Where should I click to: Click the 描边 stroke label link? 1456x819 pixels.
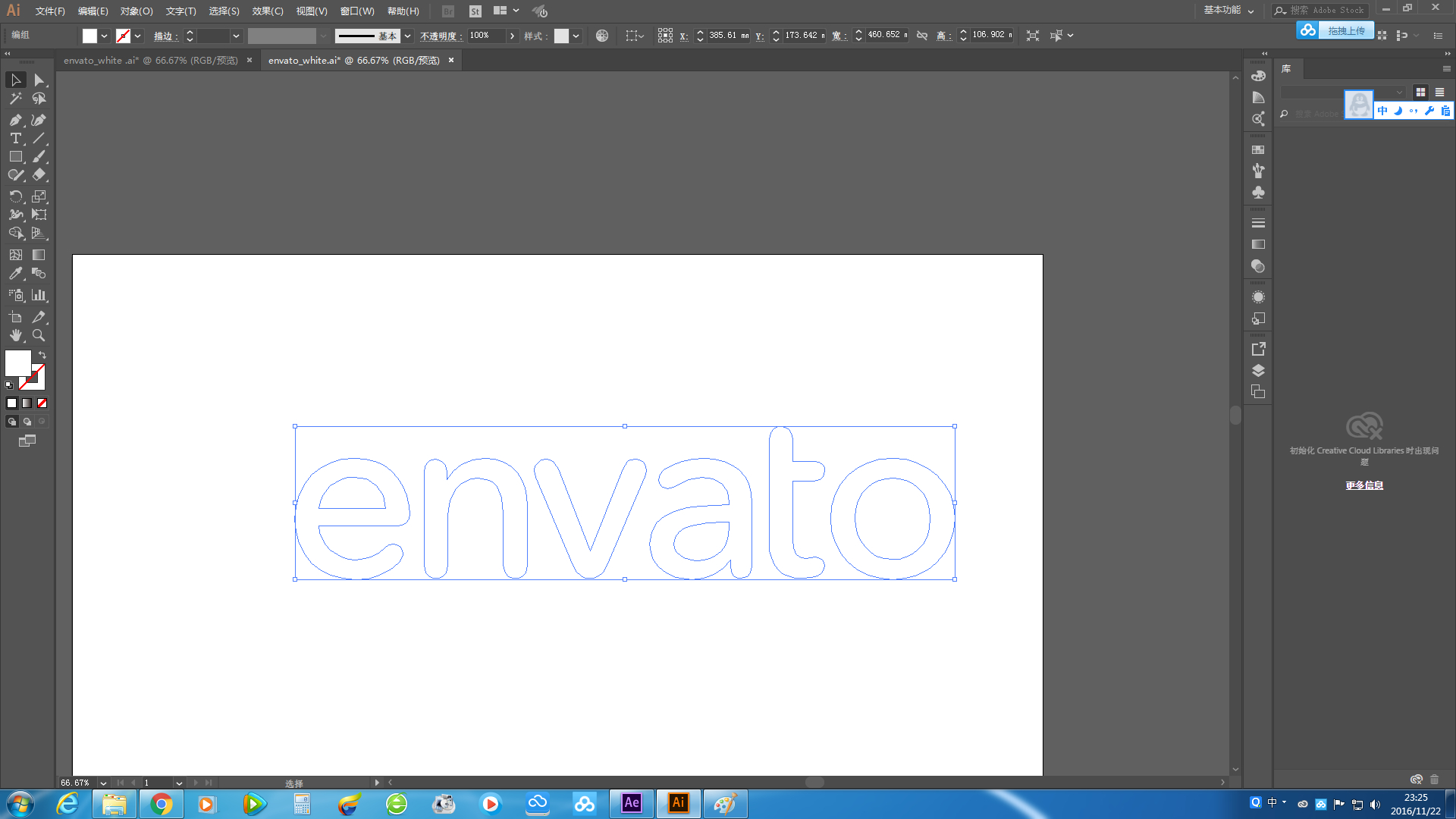click(x=165, y=36)
